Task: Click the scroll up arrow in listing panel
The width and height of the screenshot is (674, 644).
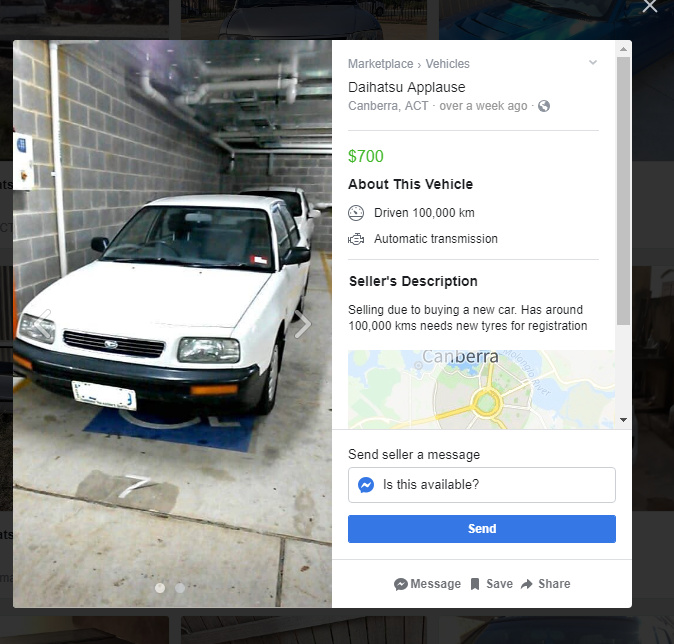Action: click(623, 49)
